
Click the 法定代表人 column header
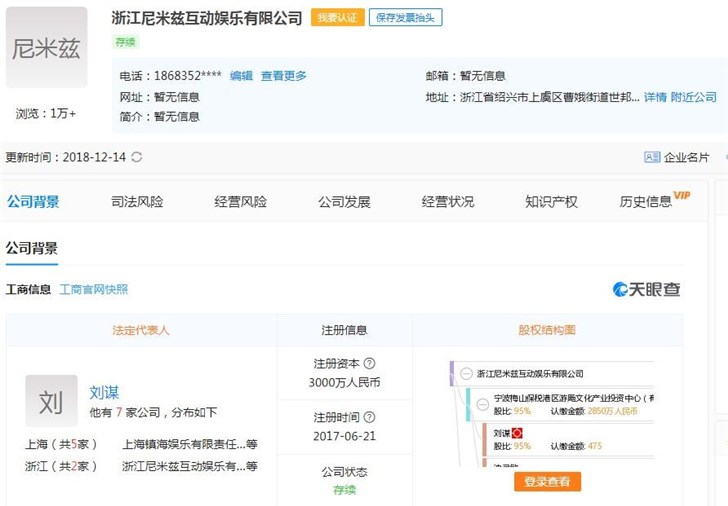click(x=141, y=330)
